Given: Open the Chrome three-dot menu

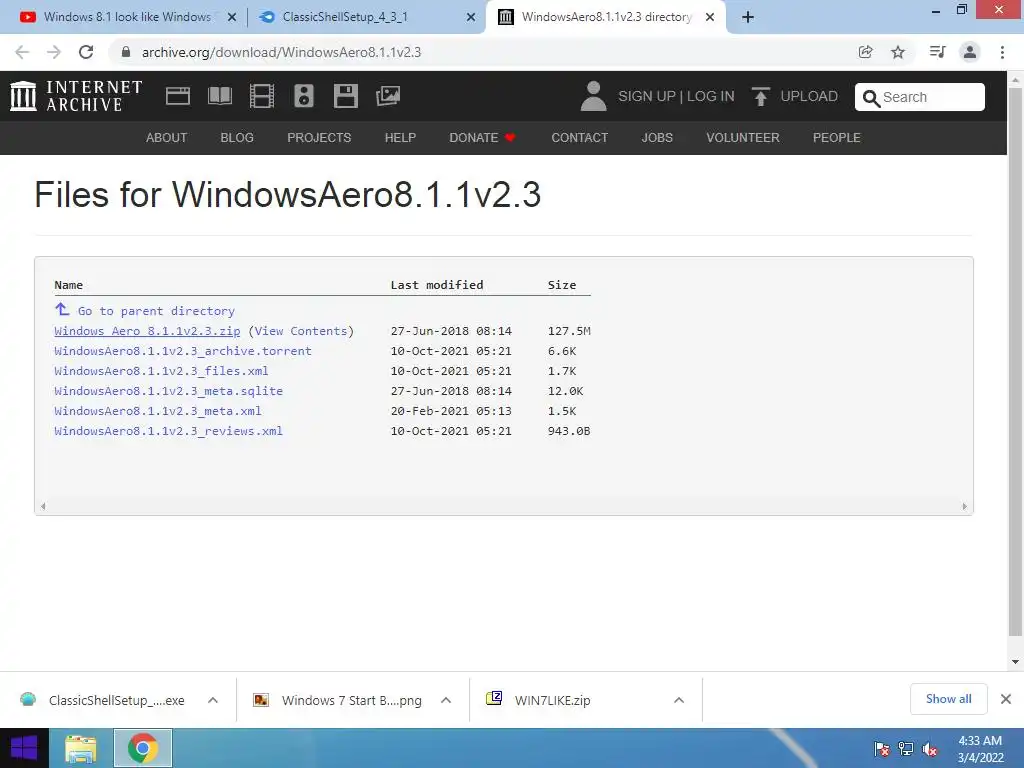Looking at the screenshot, I should click(x=1002, y=52).
